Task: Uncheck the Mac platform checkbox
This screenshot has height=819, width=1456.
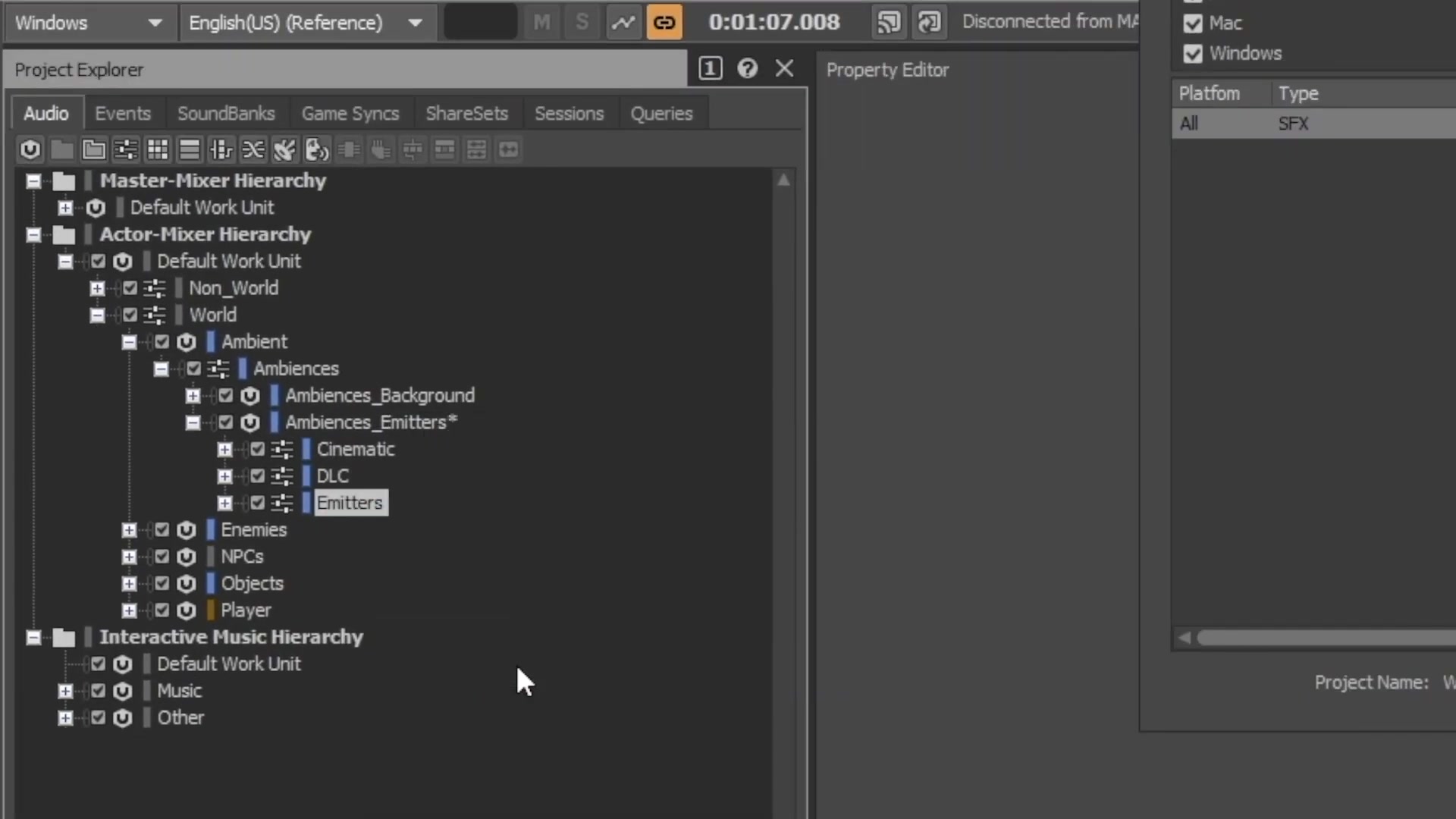Action: [x=1193, y=24]
